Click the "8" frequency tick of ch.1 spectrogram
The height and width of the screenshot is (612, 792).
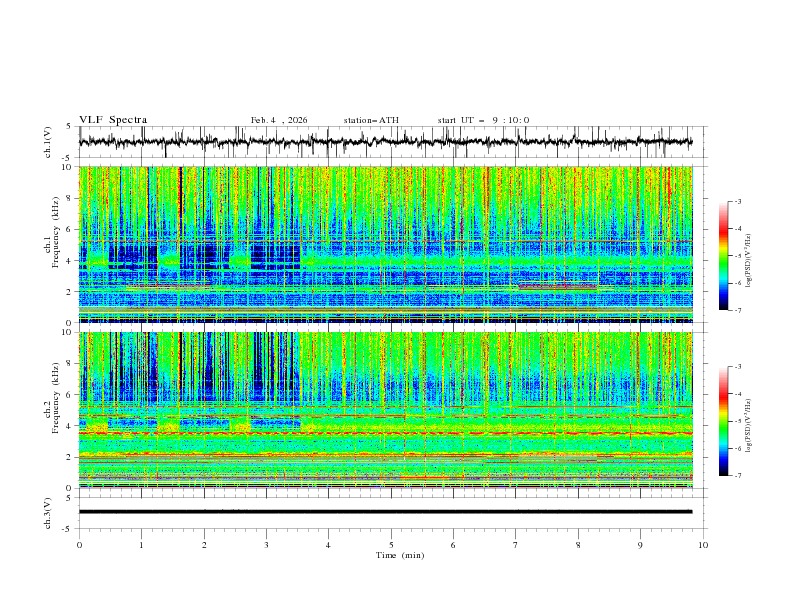[71, 198]
